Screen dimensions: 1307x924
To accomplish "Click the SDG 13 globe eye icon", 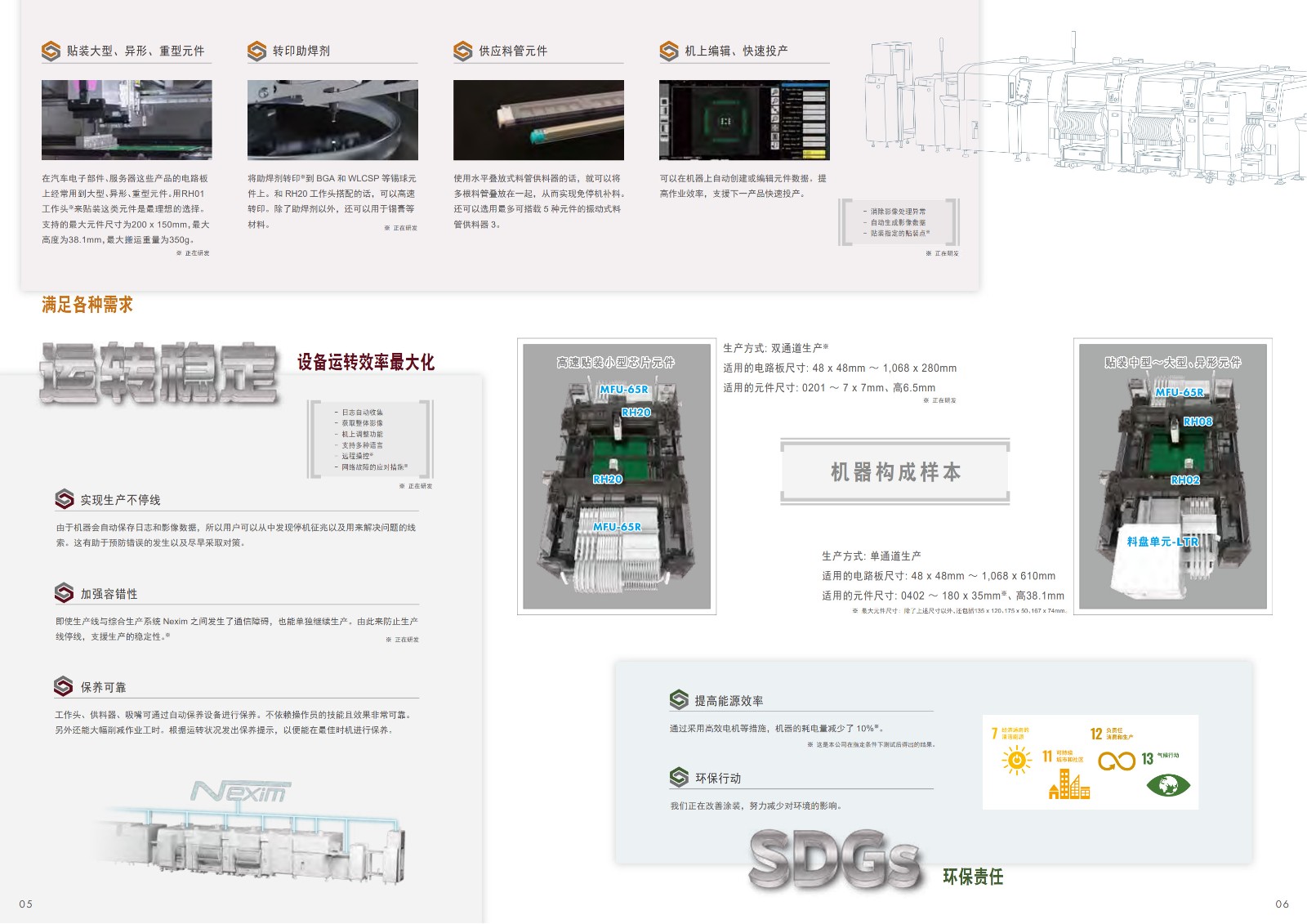I will pyautogui.click(x=1168, y=785).
